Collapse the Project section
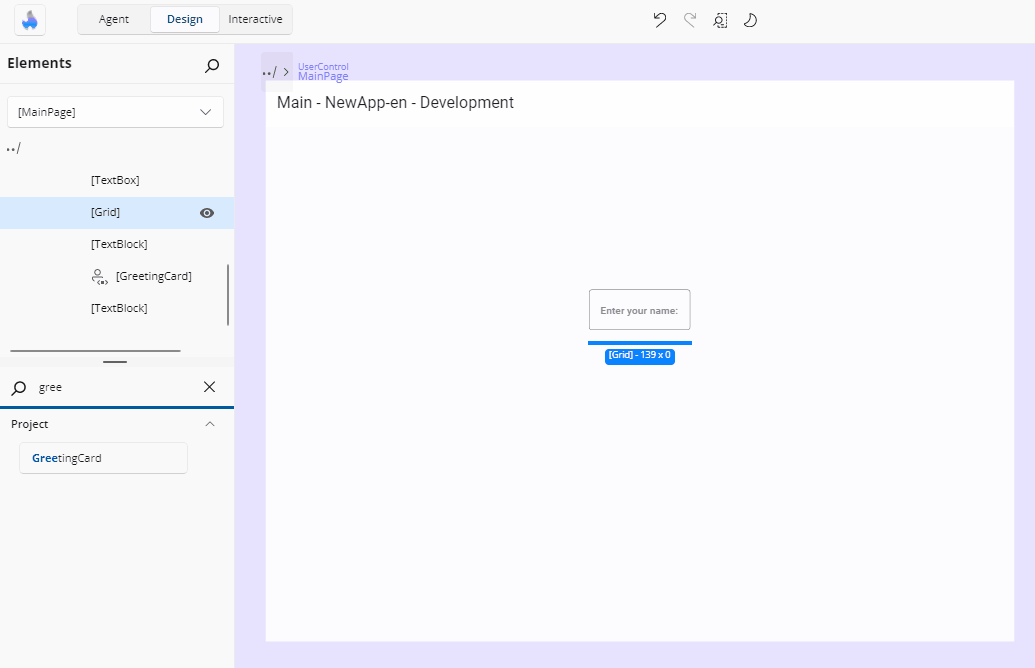 209,424
